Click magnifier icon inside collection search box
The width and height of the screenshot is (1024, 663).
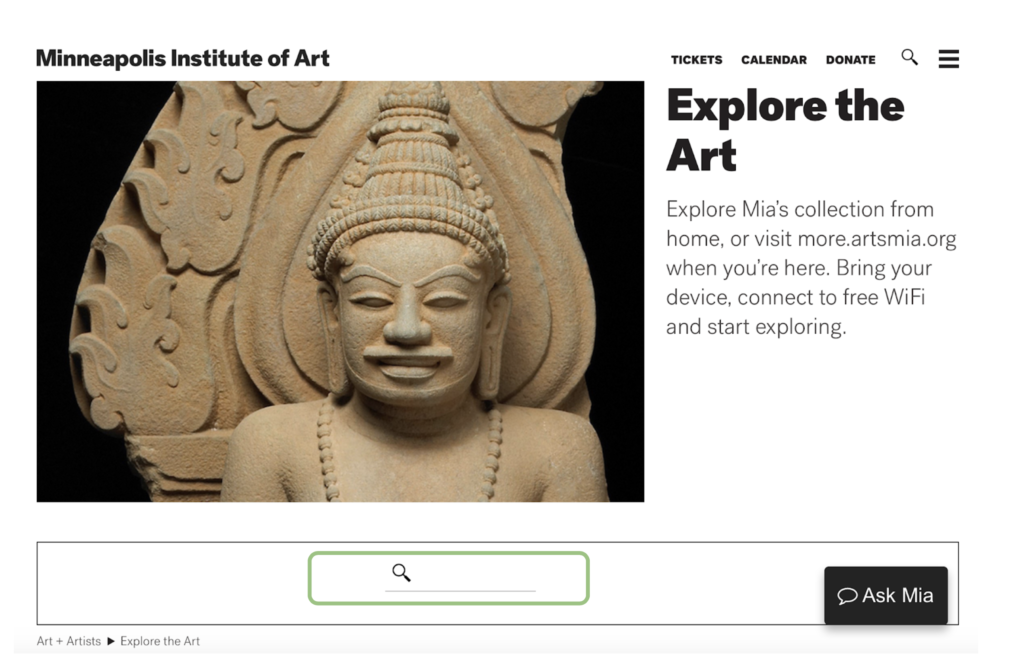(x=401, y=573)
